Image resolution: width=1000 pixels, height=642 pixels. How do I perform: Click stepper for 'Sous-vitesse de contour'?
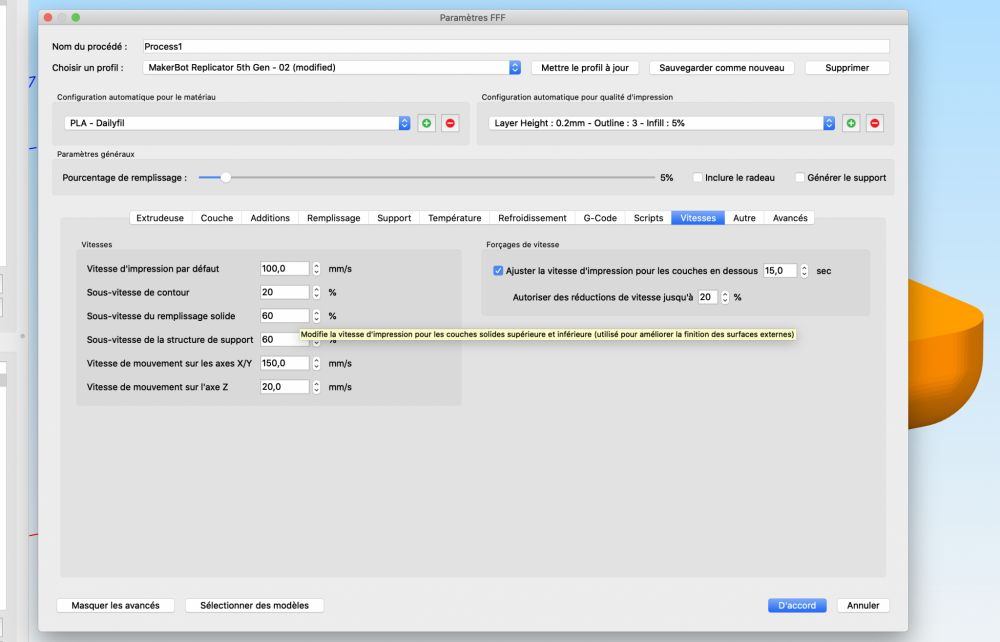click(316, 293)
